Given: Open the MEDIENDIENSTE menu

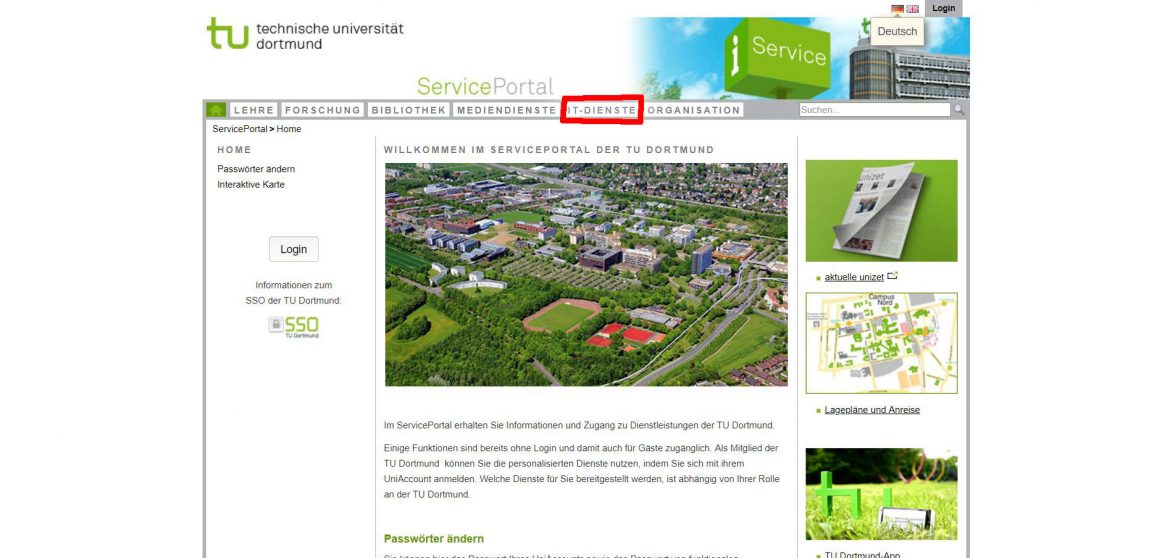Looking at the screenshot, I should tap(507, 110).
